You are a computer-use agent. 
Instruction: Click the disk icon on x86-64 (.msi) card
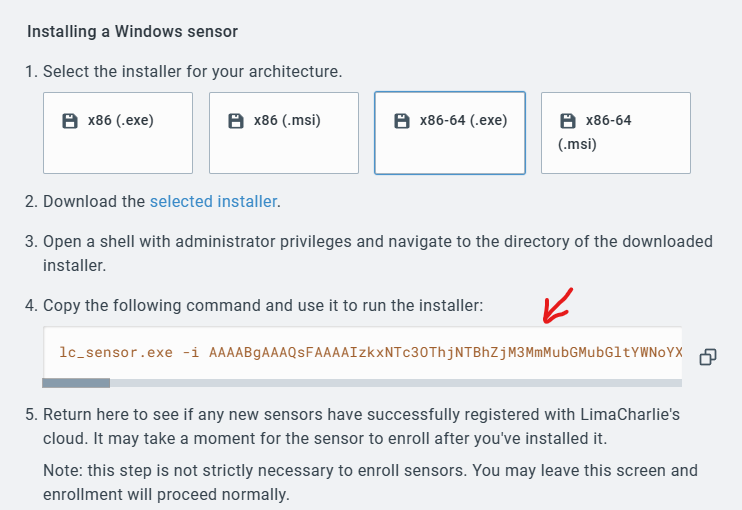568,121
